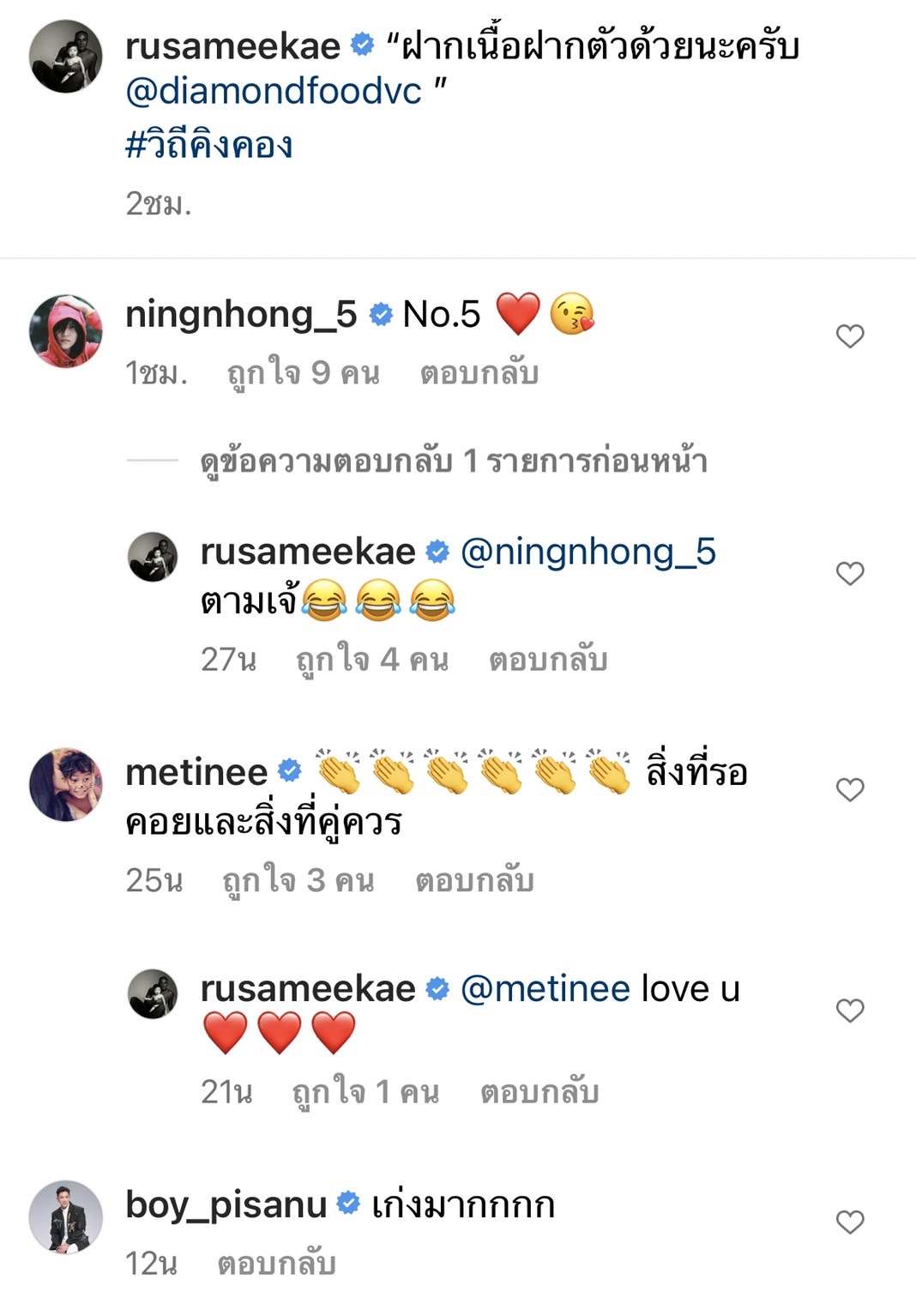View the 9 likes on ningnhong_5's comment
This screenshot has height=1316, width=916.
303,373
